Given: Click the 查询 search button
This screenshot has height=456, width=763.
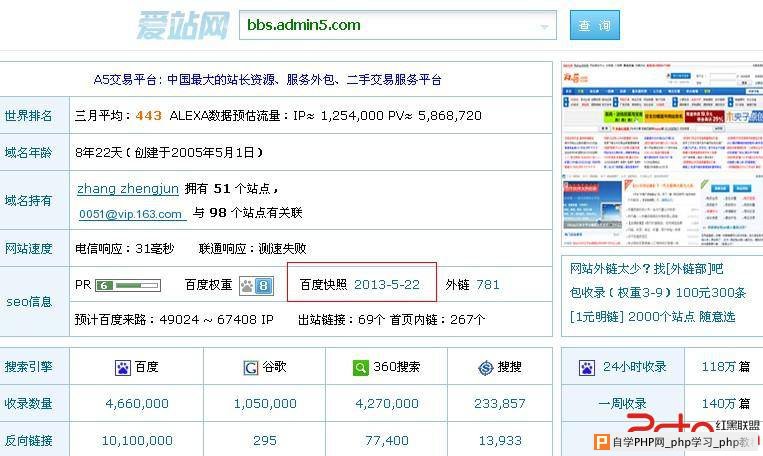Looking at the screenshot, I should 595,25.
